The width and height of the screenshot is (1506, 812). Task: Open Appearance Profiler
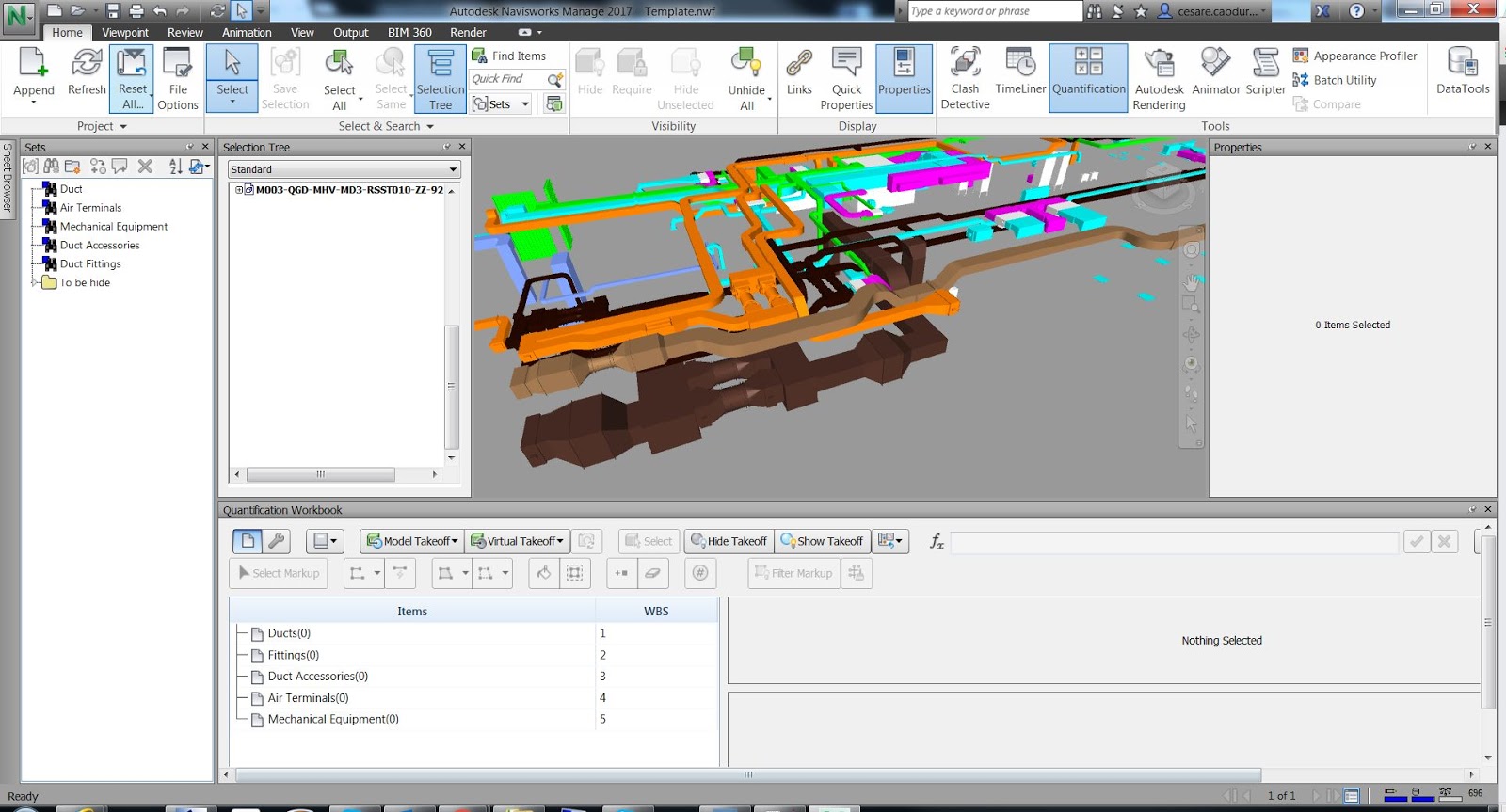[x=1355, y=56]
